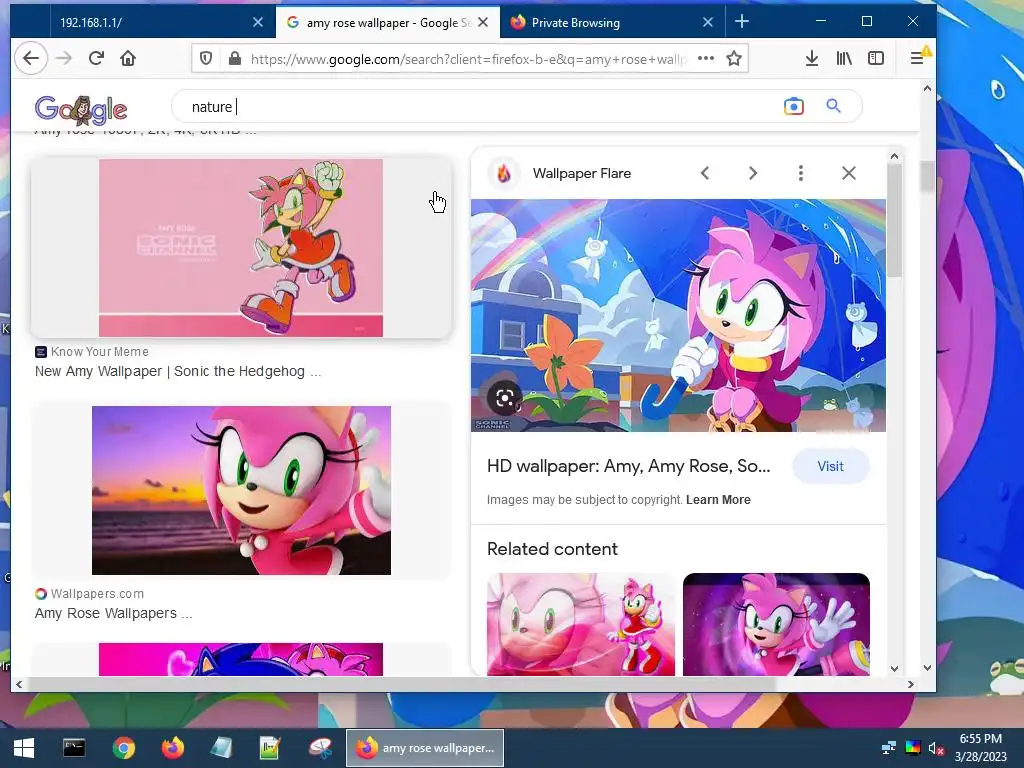Click the page vertical scrollbar down arrow

click(x=927, y=668)
